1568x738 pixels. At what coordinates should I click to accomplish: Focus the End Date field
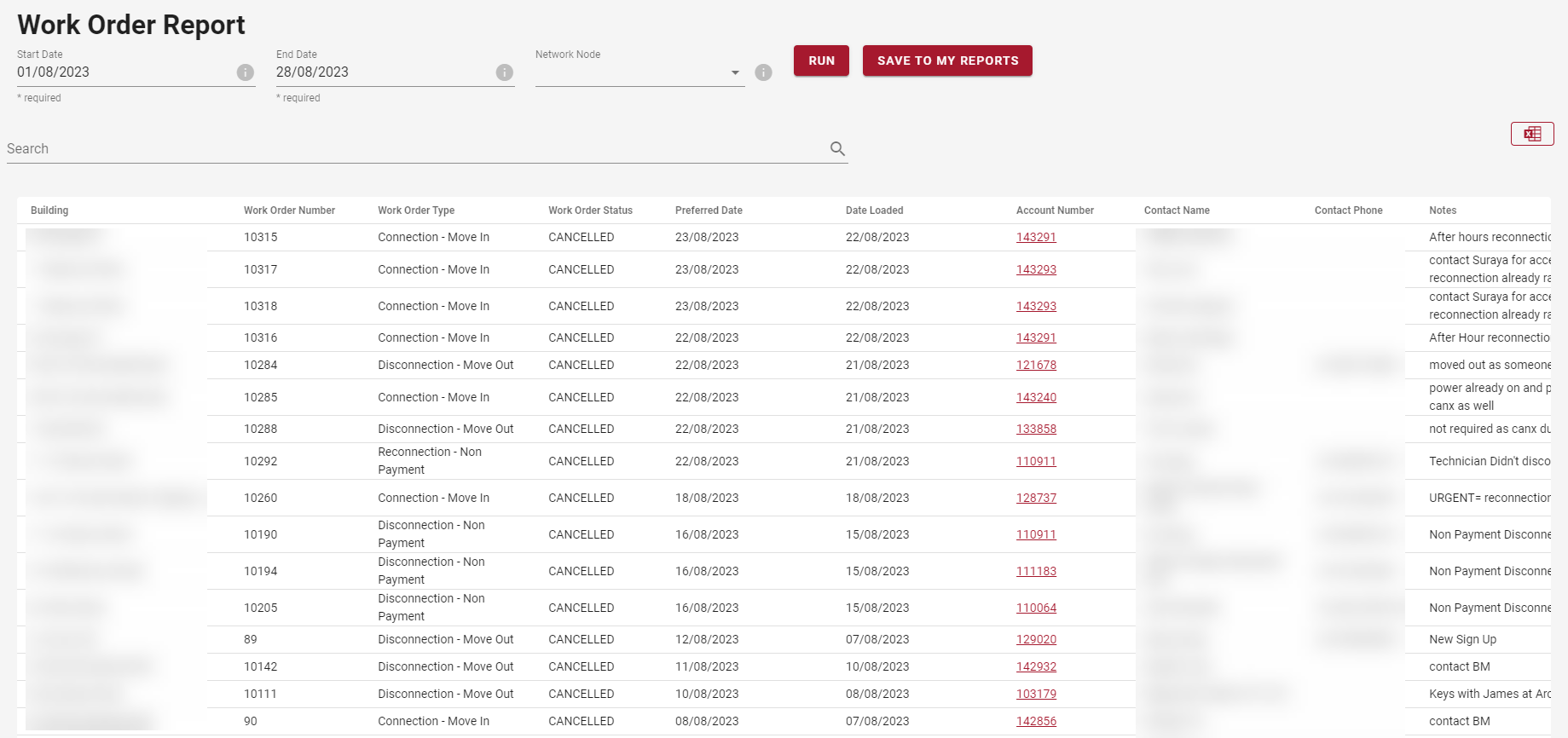tap(383, 72)
